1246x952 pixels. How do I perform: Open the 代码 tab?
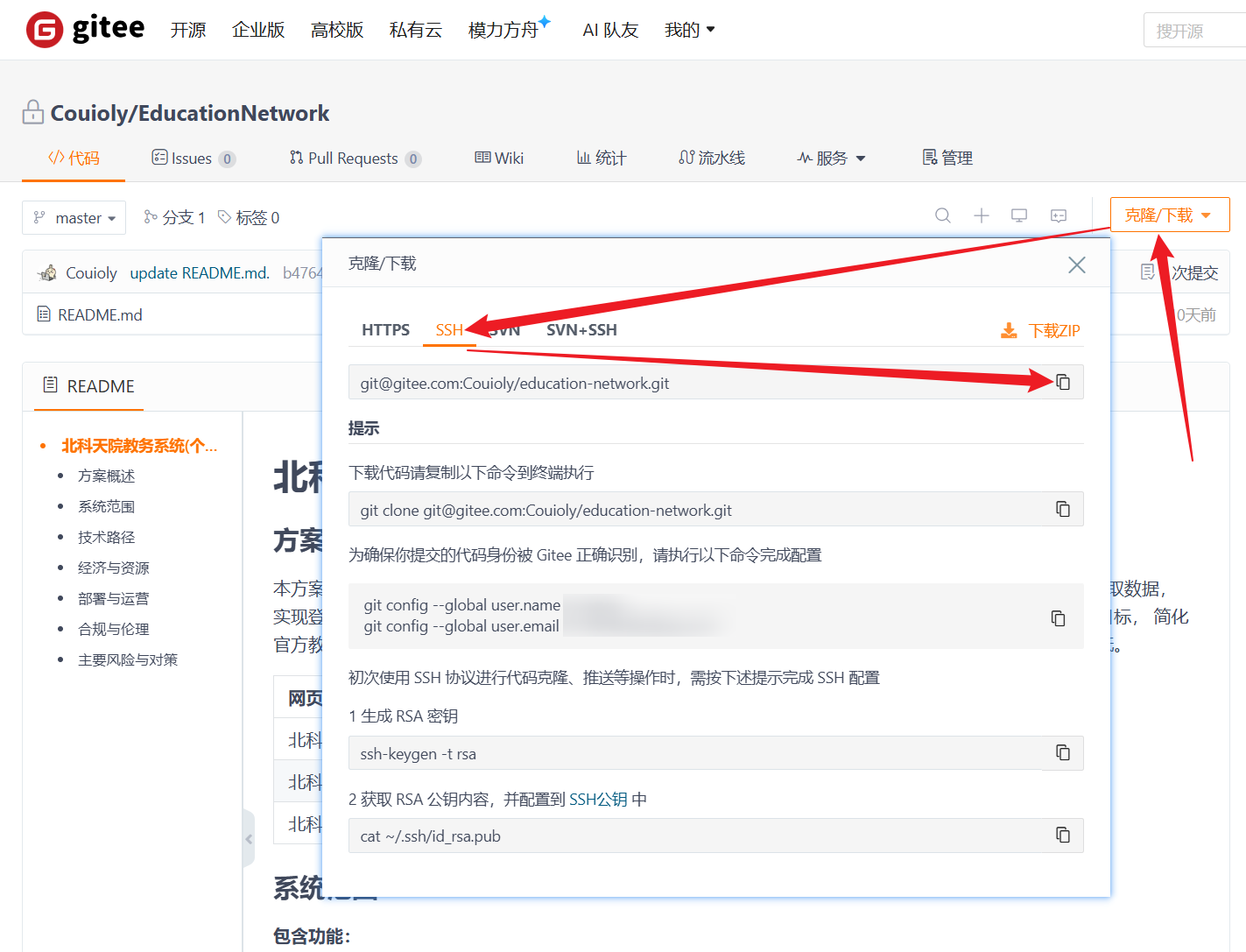tap(74, 158)
